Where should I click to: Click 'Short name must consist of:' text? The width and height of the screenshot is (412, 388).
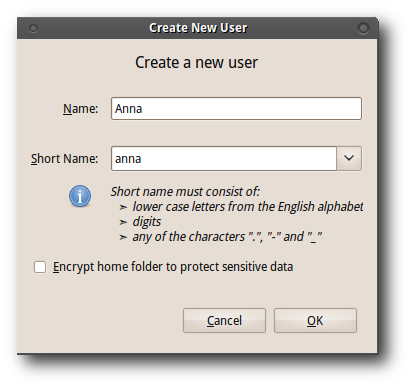point(185,192)
